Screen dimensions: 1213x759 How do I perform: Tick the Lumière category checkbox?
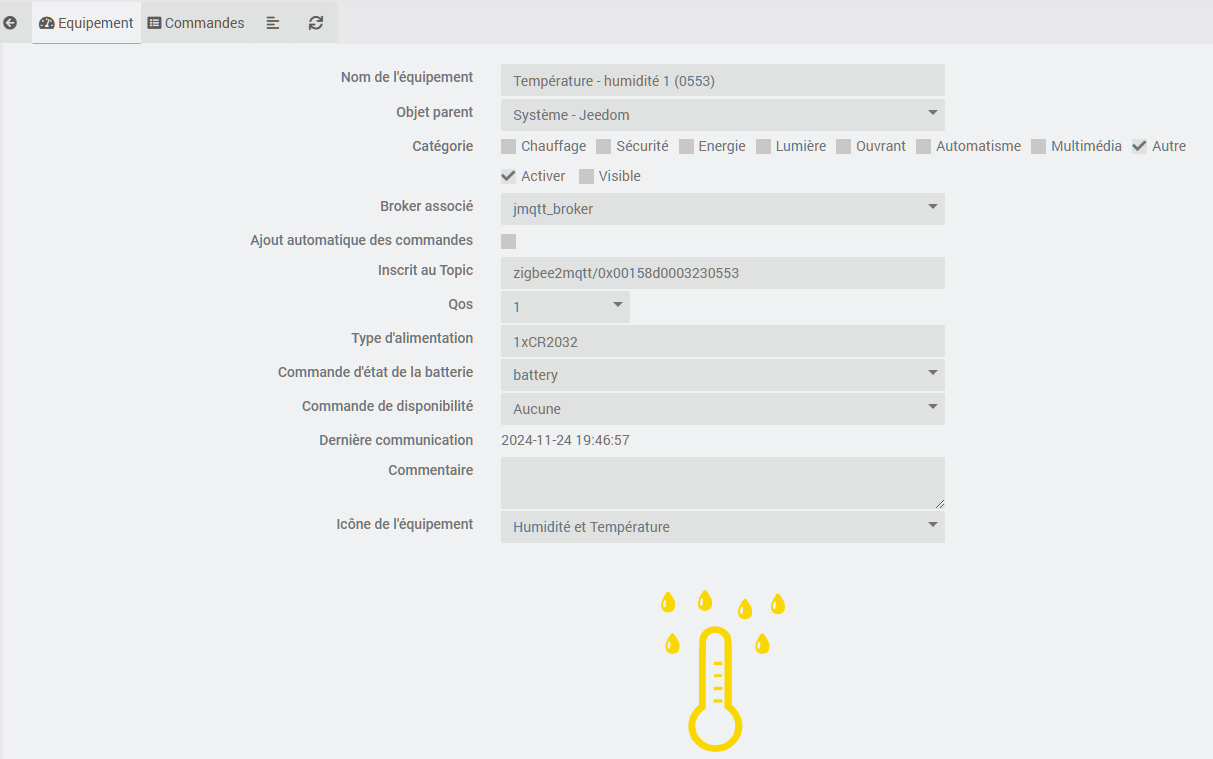(763, 146)
